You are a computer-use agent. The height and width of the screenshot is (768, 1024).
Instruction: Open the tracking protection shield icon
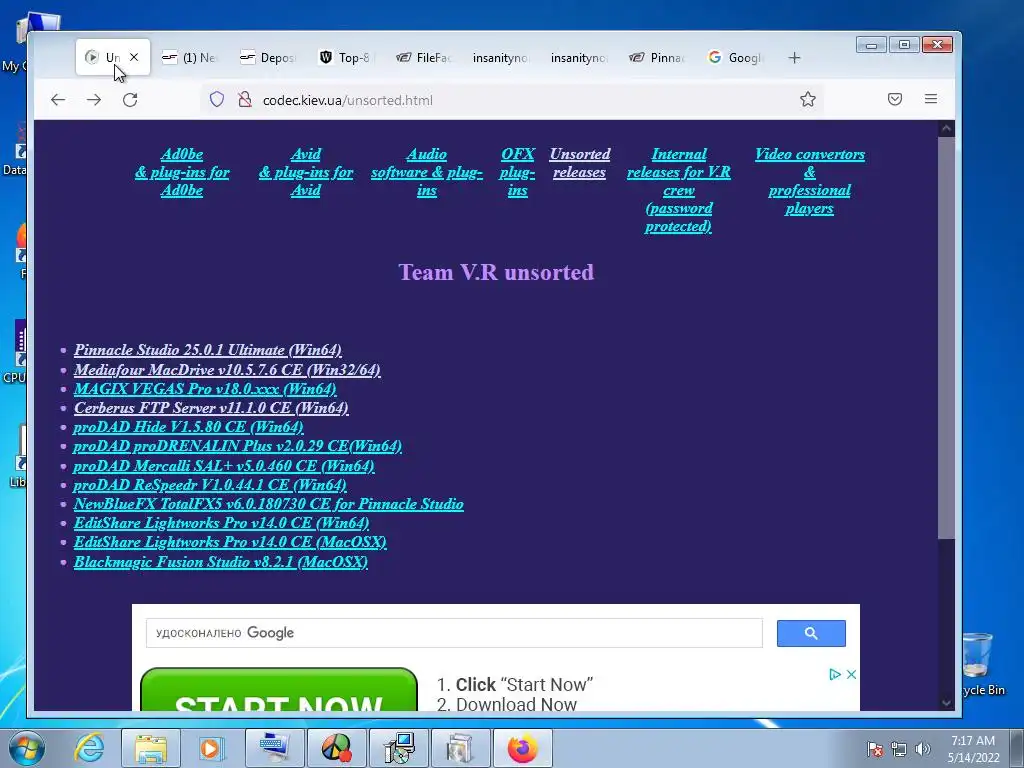217,99
